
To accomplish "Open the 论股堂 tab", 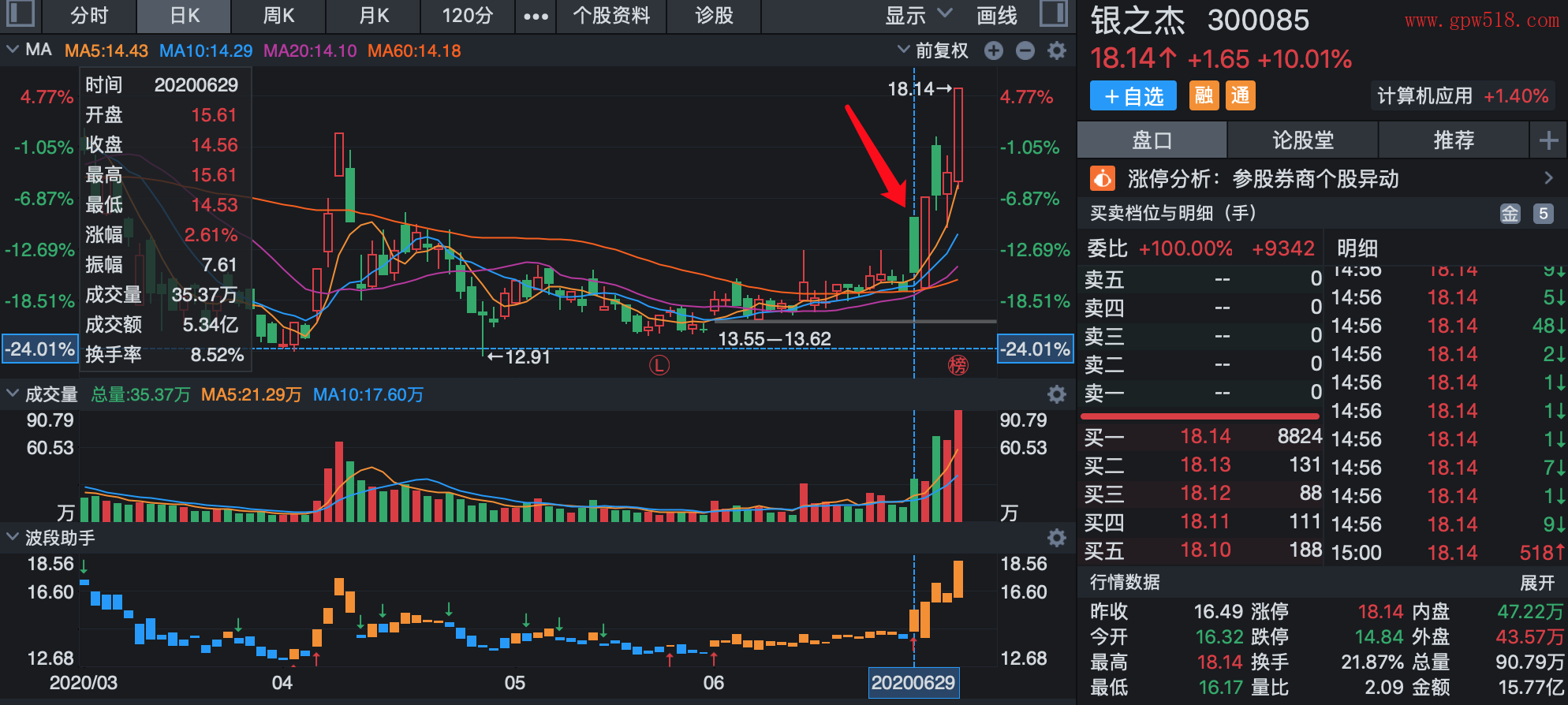I will (x=1303, y=140).
